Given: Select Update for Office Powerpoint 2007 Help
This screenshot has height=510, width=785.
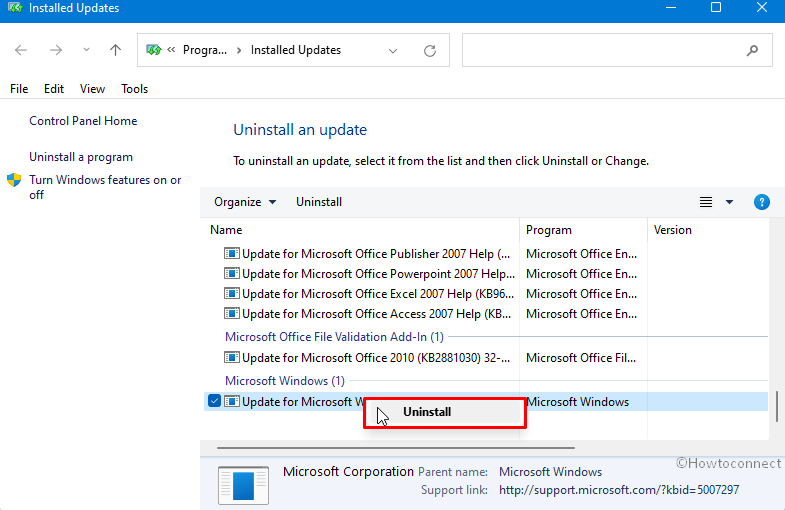Looking at the screenshot, I should [x=378, y=274].
